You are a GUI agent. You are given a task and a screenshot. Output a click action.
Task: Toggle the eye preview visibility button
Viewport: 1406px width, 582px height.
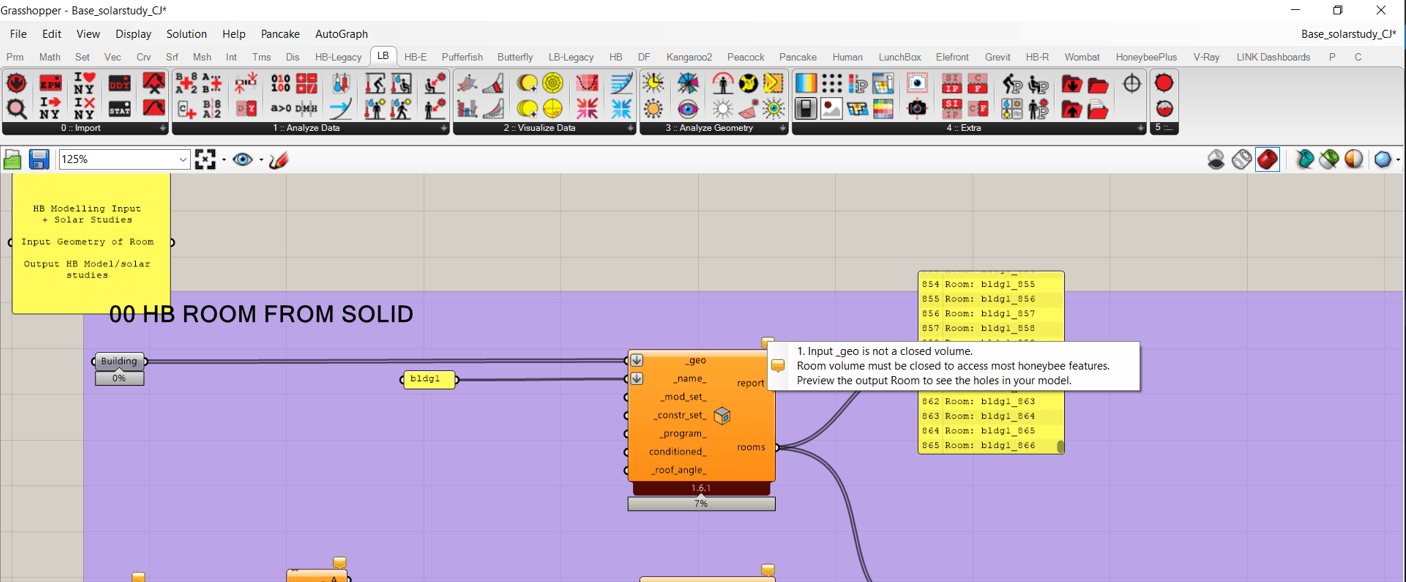click(242, 159)
